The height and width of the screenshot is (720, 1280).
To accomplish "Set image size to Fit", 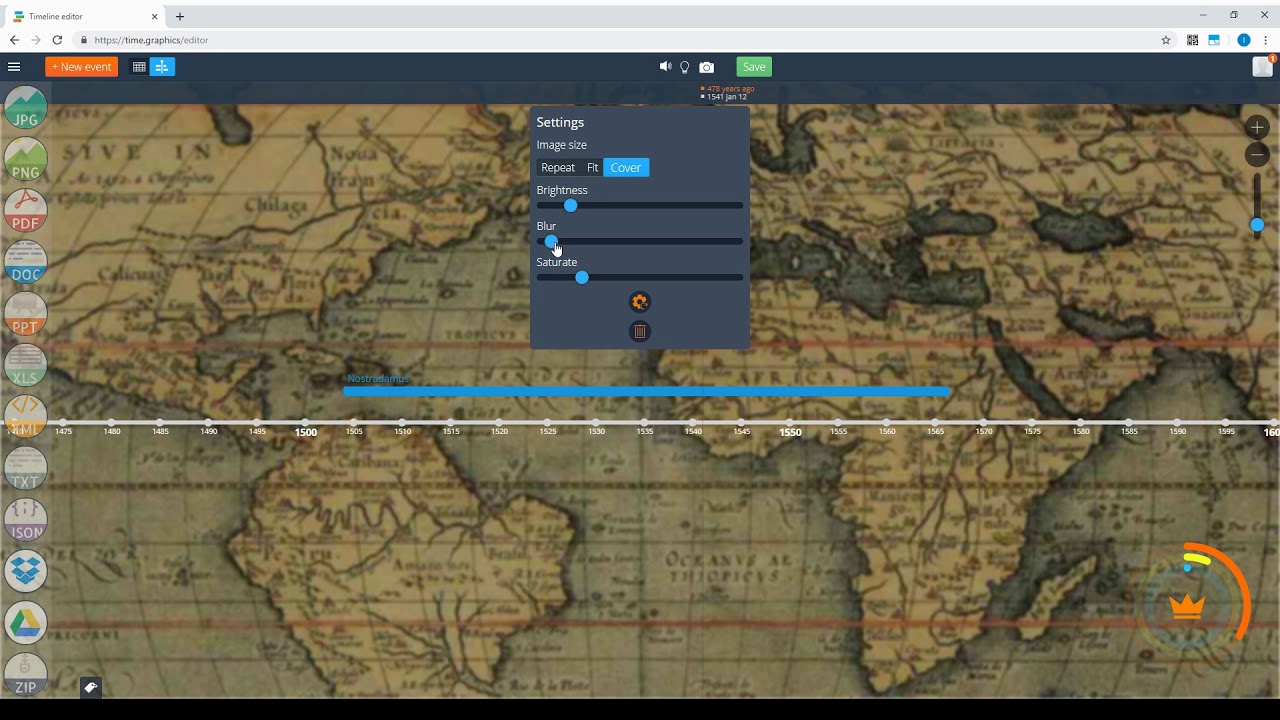I will pyautogui.click(x=592, y=168).
